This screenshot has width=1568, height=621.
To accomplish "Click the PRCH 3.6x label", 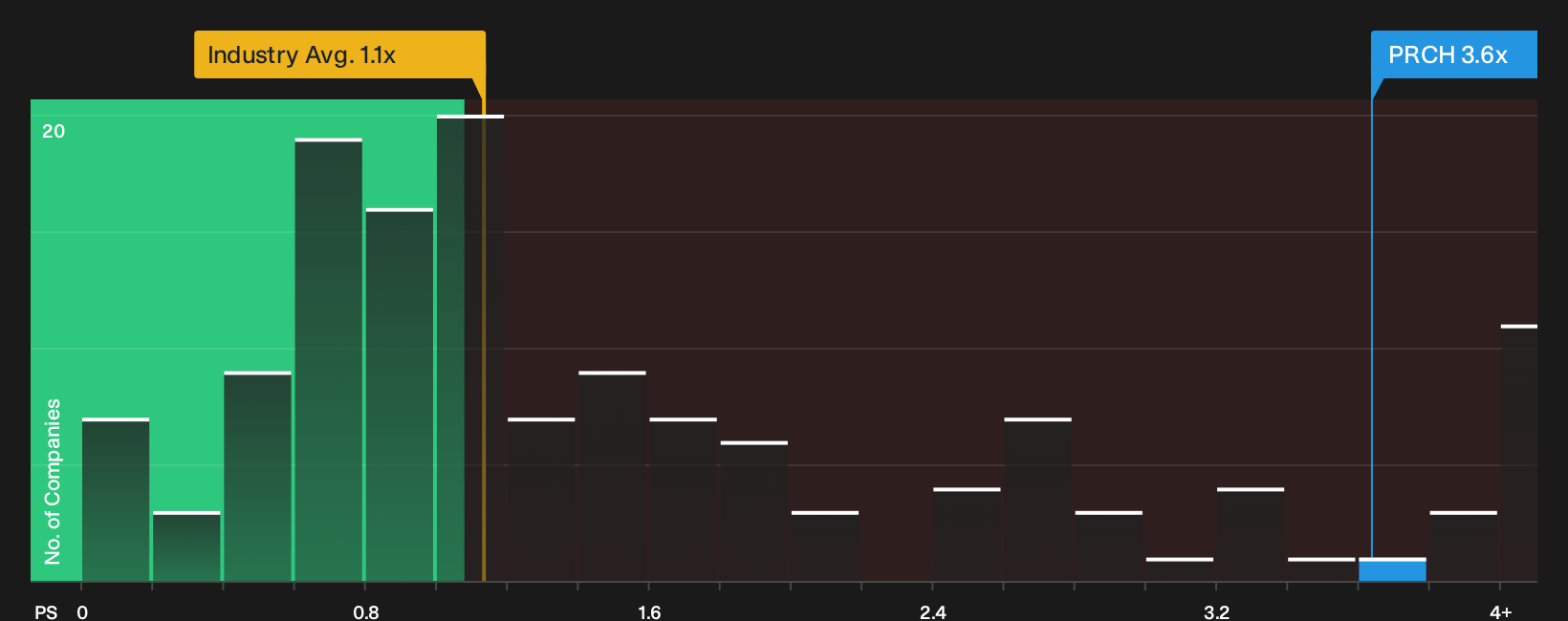I will [1453, 54].
